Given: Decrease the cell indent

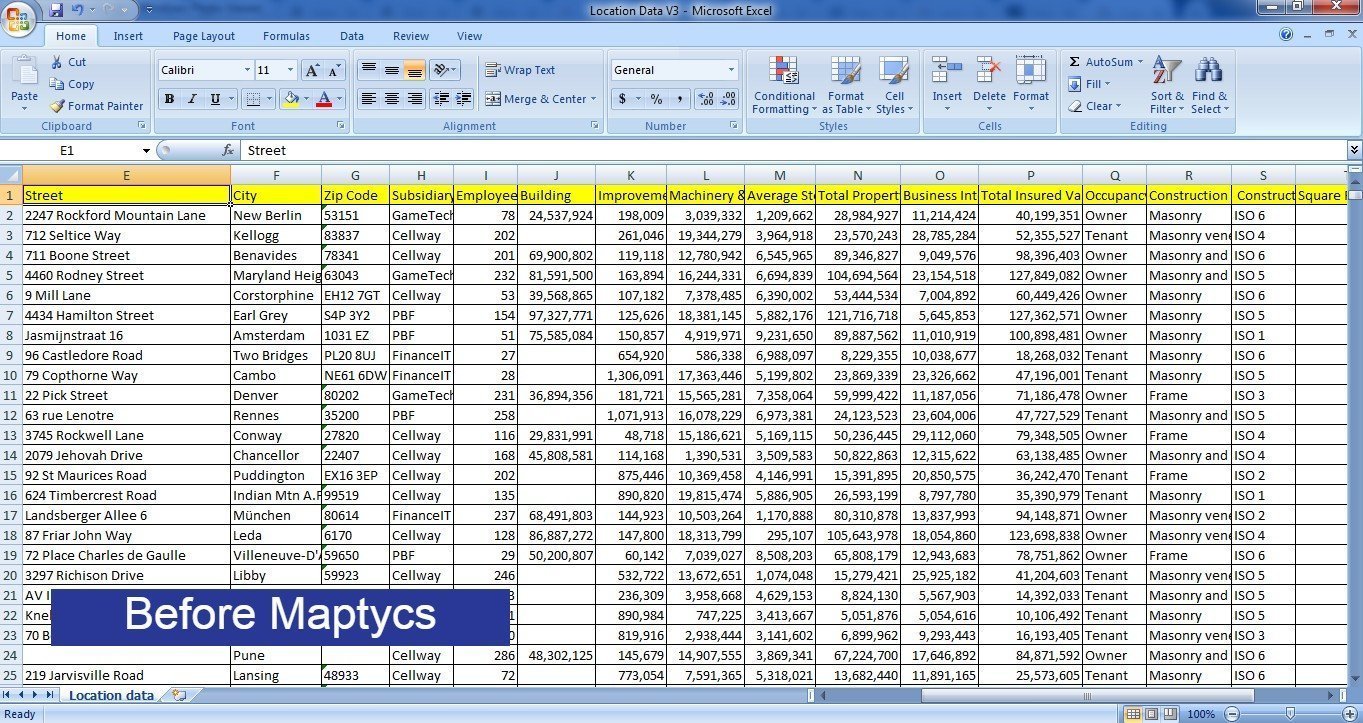Looking at the screenshot, I should tap(441, 99).
